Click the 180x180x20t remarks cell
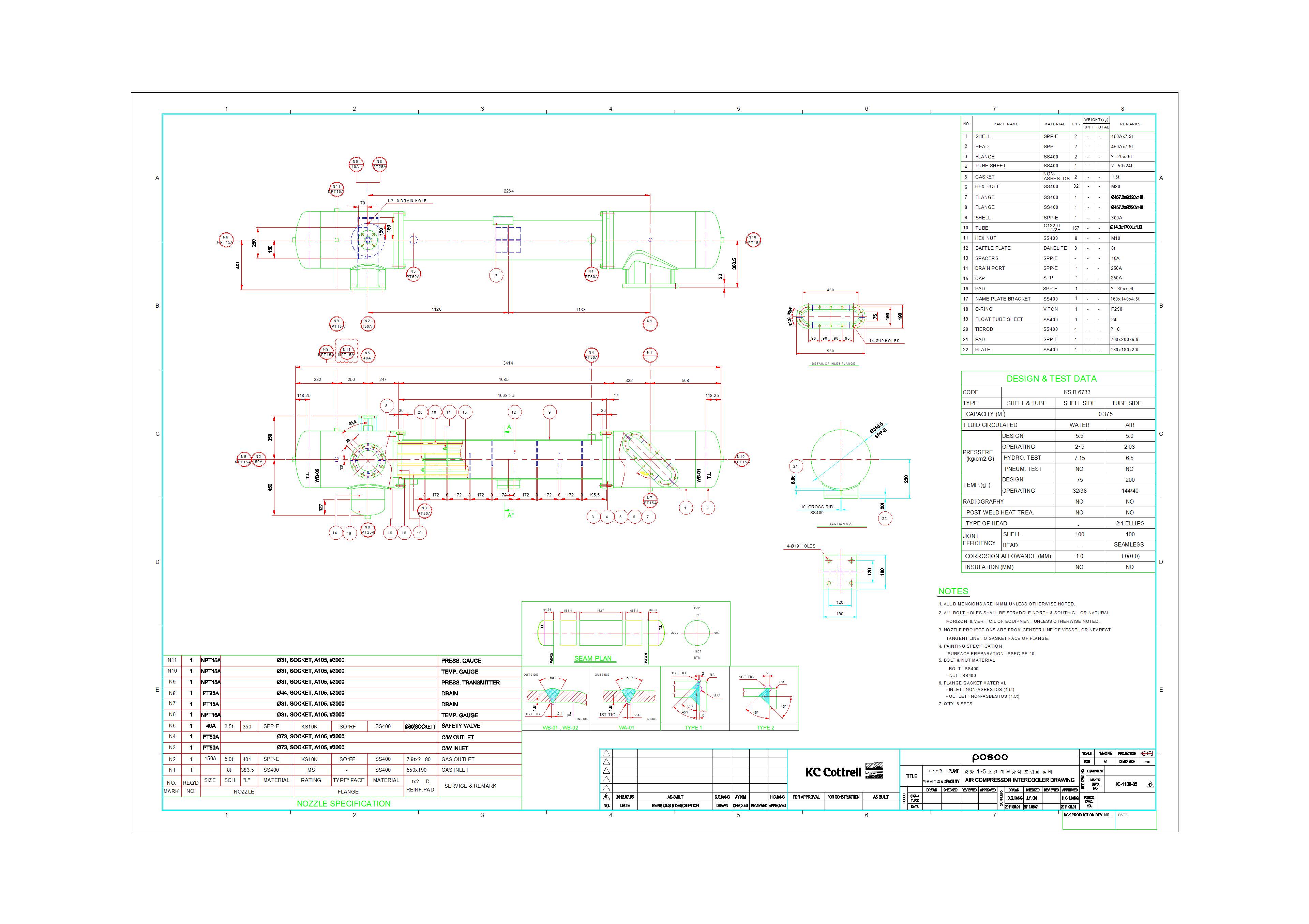 click(x=1124, y=350)
